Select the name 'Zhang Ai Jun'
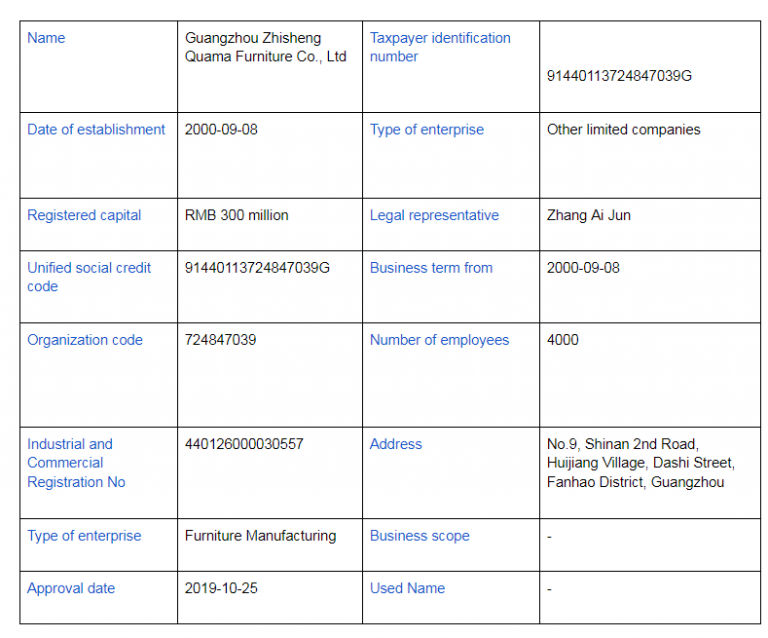 (589, 215)
